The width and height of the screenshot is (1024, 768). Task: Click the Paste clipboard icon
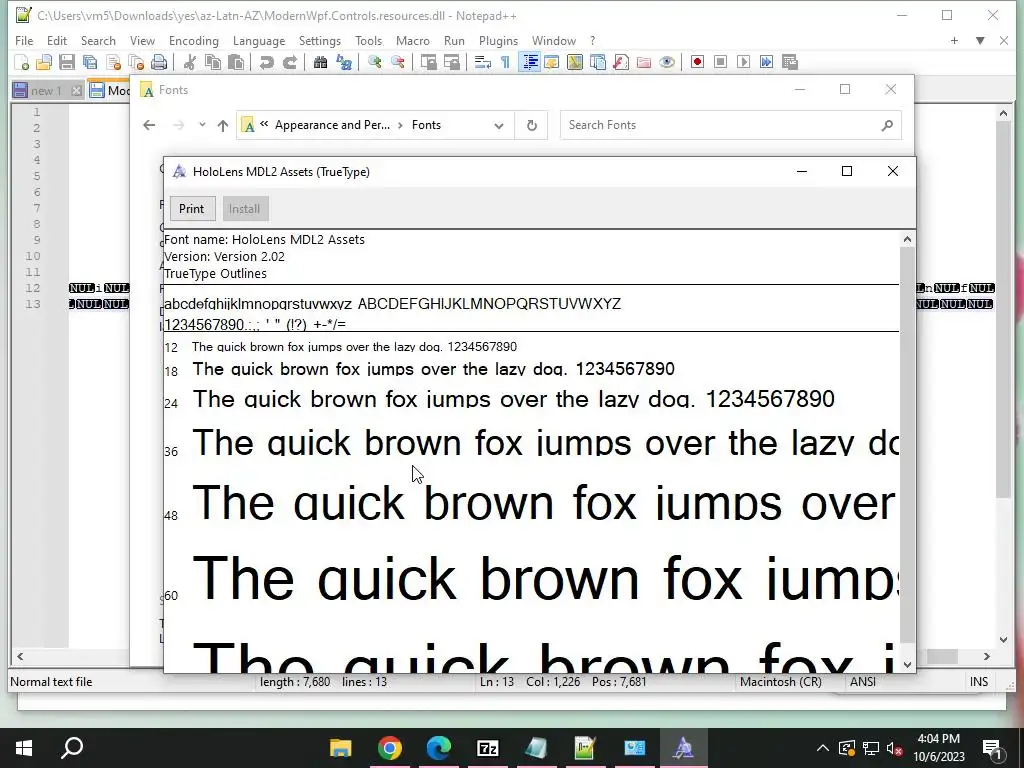click(x=236, y=62)
